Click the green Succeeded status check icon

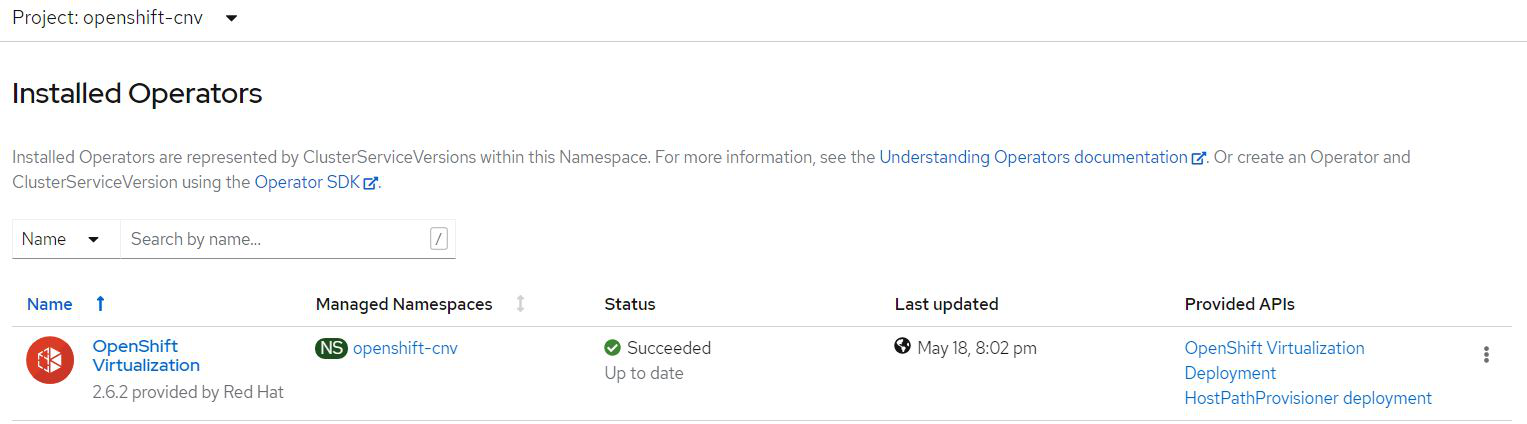[x=613, y=348]
